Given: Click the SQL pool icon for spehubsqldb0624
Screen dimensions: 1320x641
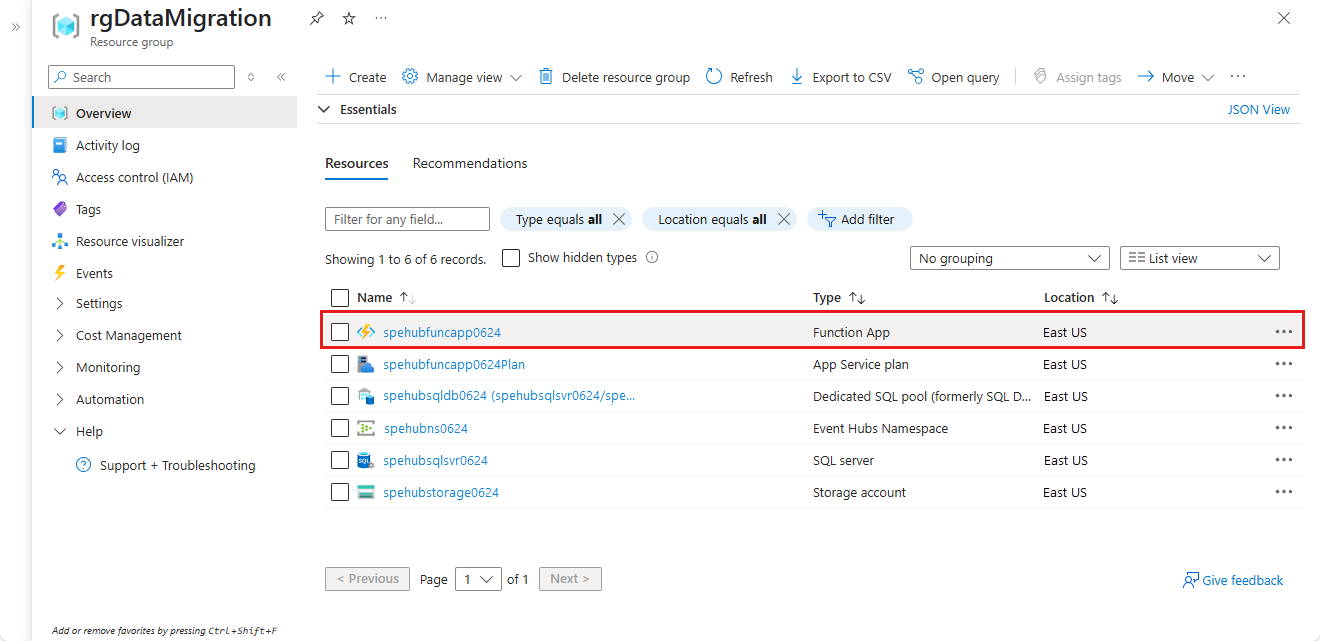Looking at the screenshot, I should [x=366, y=396].
